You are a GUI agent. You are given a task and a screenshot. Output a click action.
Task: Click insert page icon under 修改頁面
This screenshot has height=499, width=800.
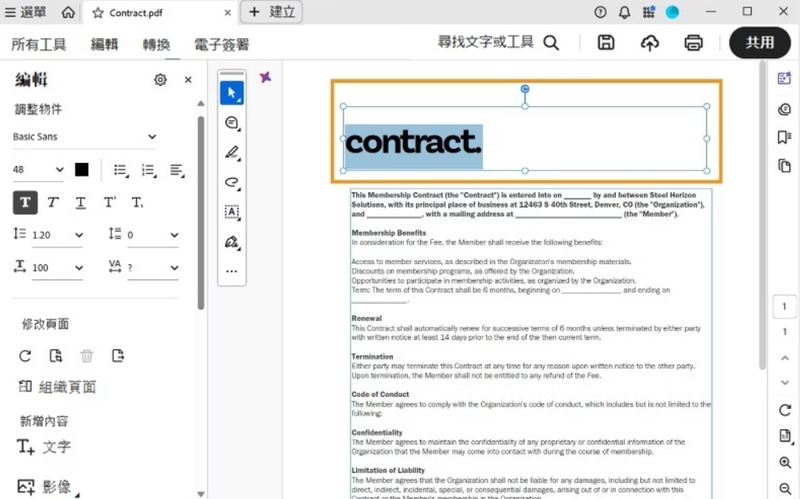tap(118, 356)
